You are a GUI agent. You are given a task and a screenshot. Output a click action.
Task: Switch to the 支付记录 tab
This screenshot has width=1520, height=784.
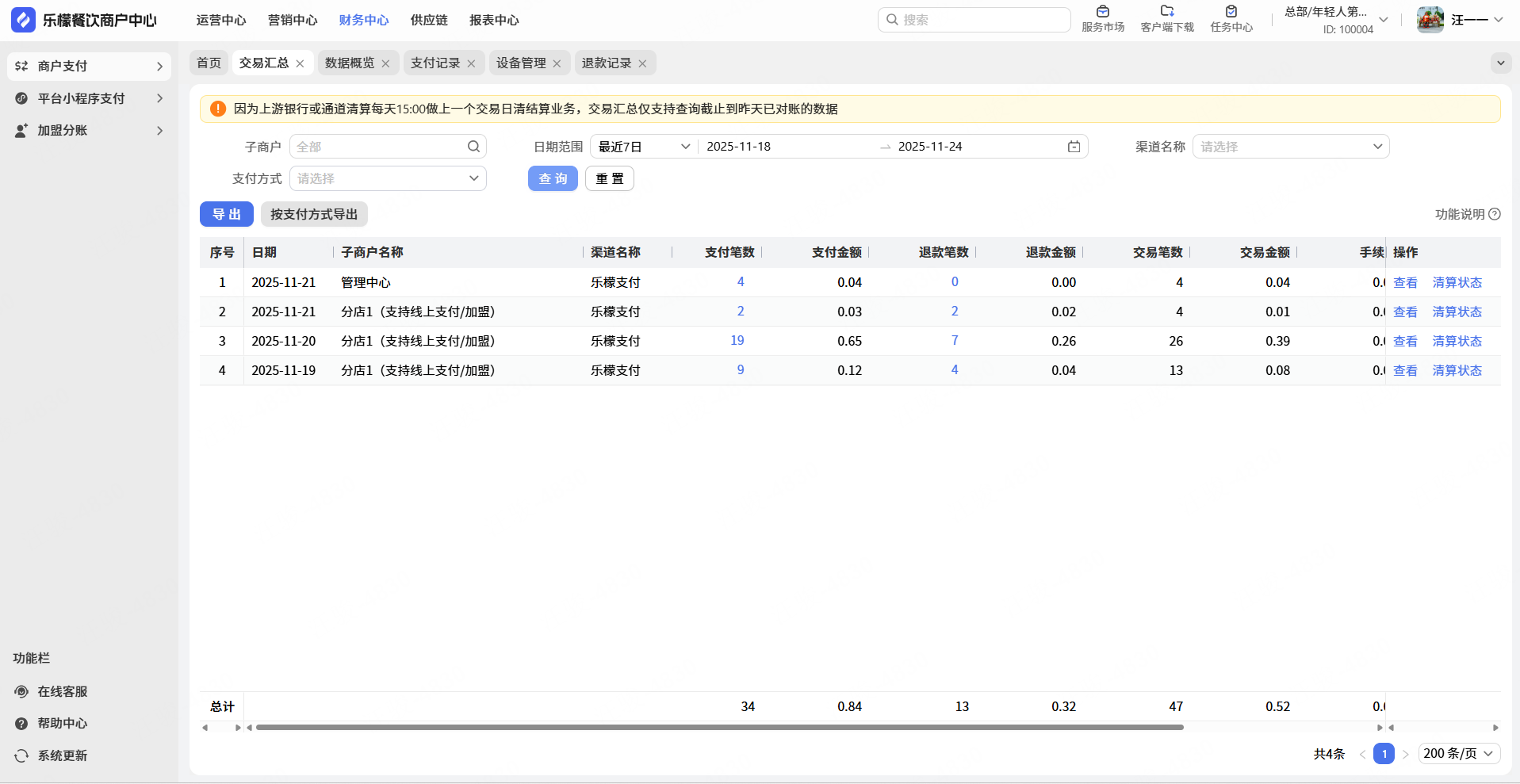[x=435, y=63]
